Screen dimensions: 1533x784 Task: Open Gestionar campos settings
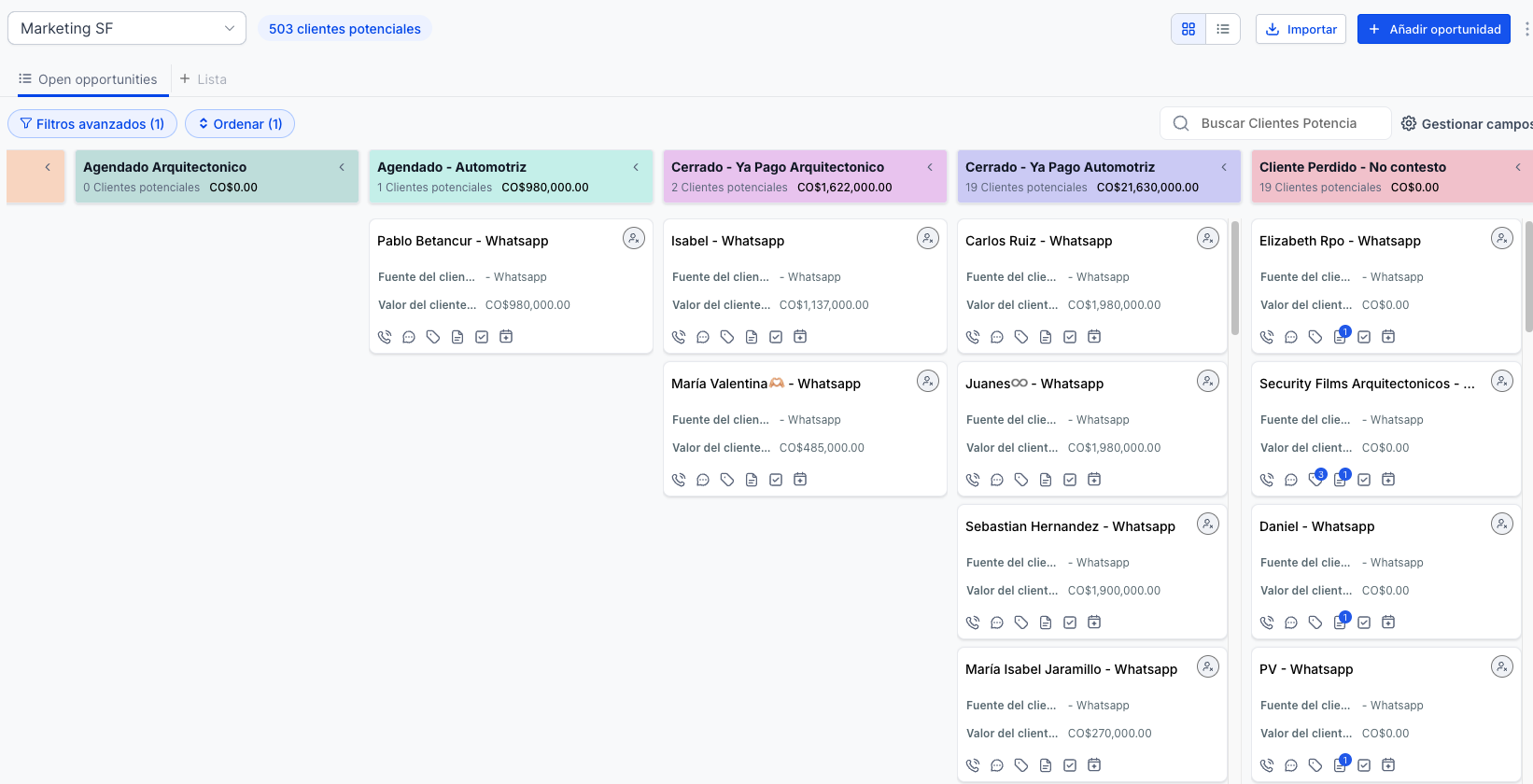click(x=1466, y=124)
